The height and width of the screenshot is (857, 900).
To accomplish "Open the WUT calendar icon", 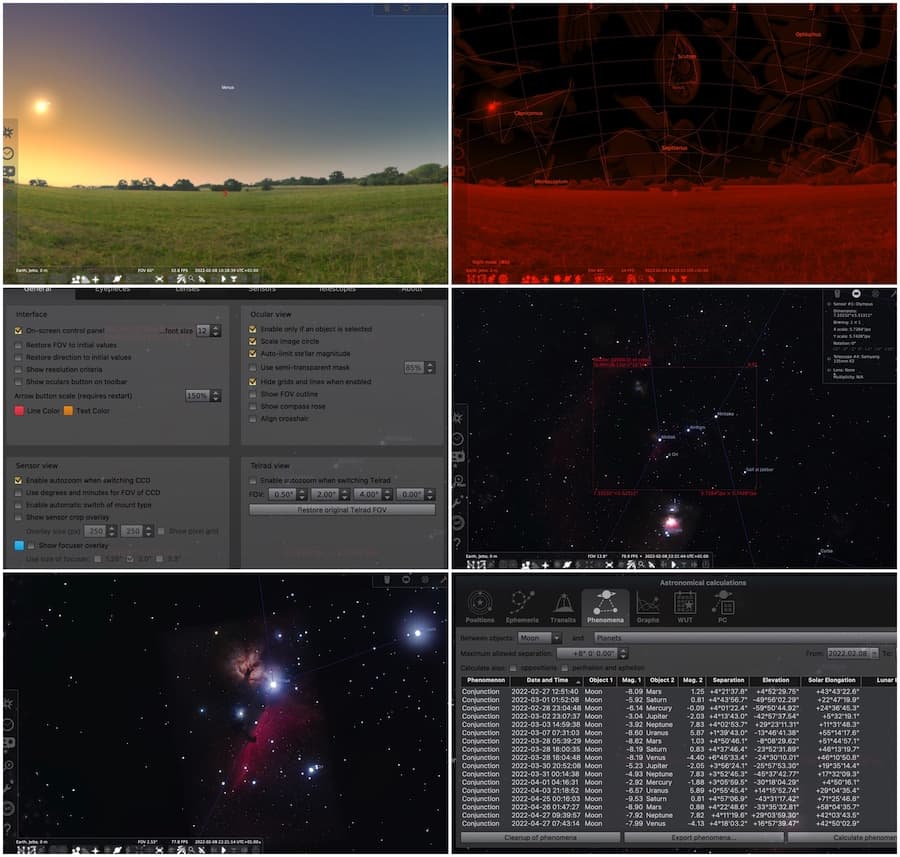I will point(685,607).
